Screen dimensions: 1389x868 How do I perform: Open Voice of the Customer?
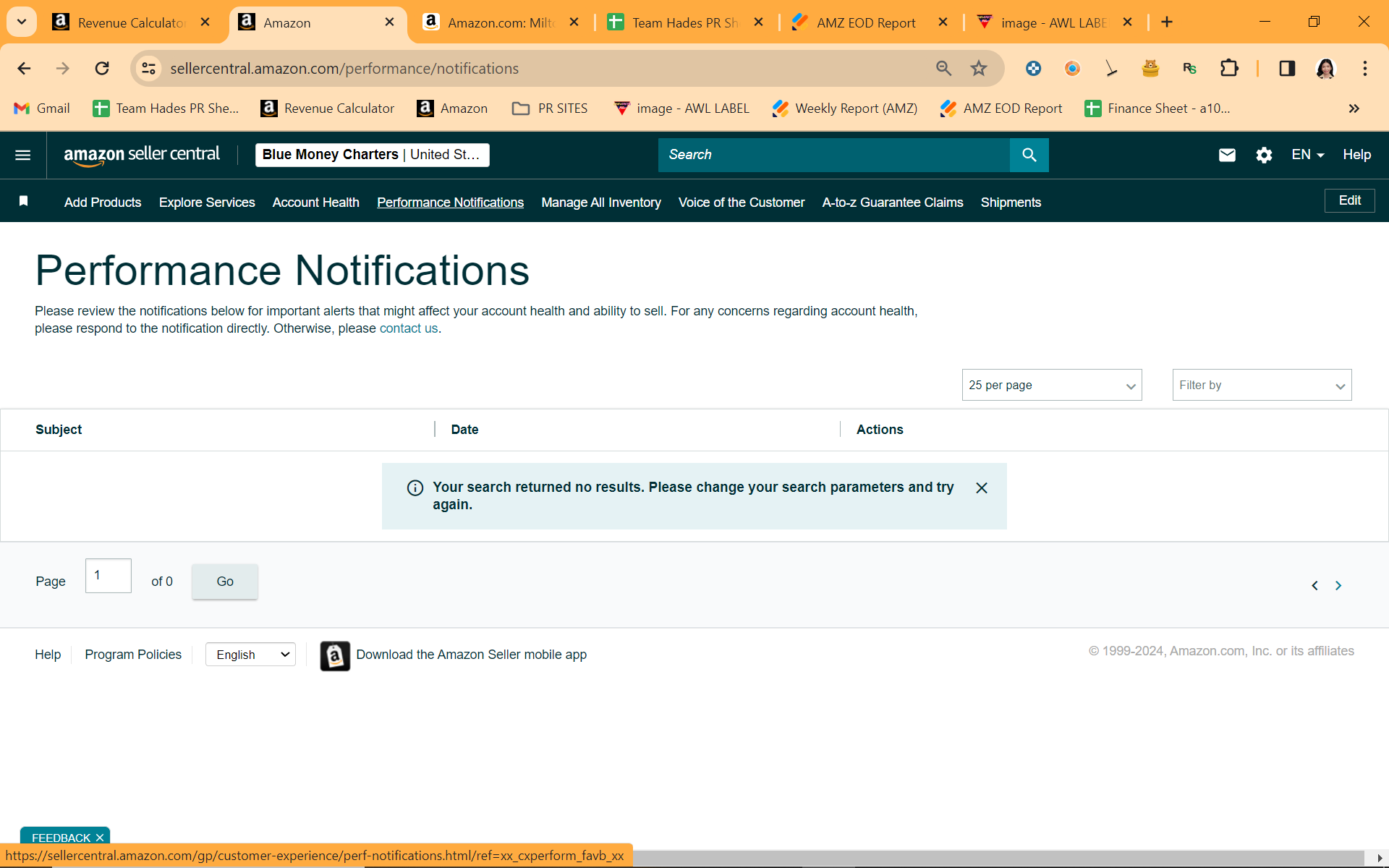pos(742,203)
